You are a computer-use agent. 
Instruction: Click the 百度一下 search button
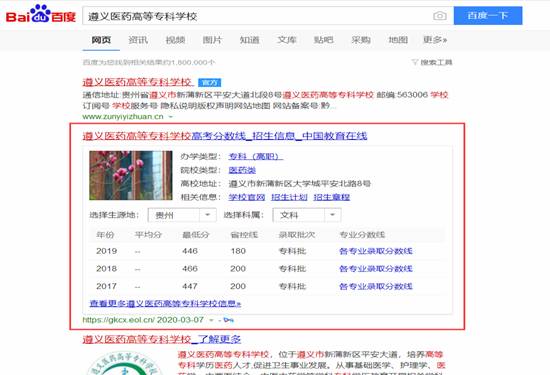488,15
